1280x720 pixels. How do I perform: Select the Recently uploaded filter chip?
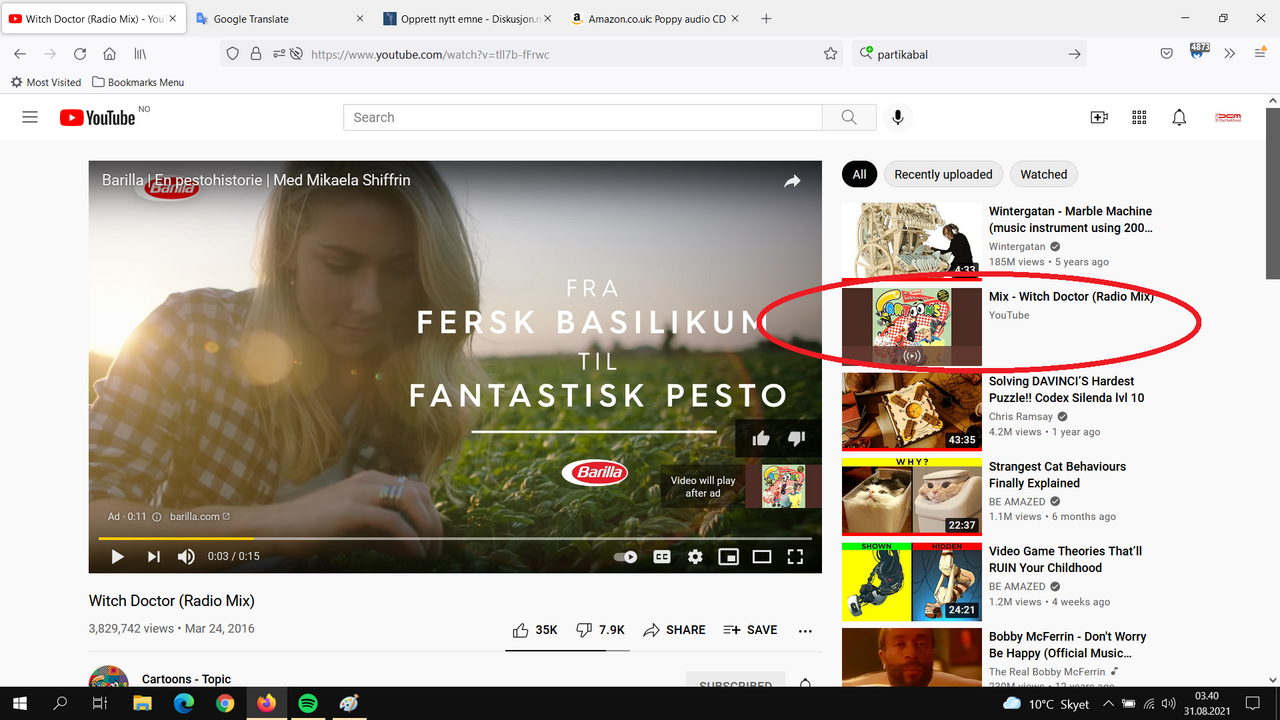coord(943,174)
